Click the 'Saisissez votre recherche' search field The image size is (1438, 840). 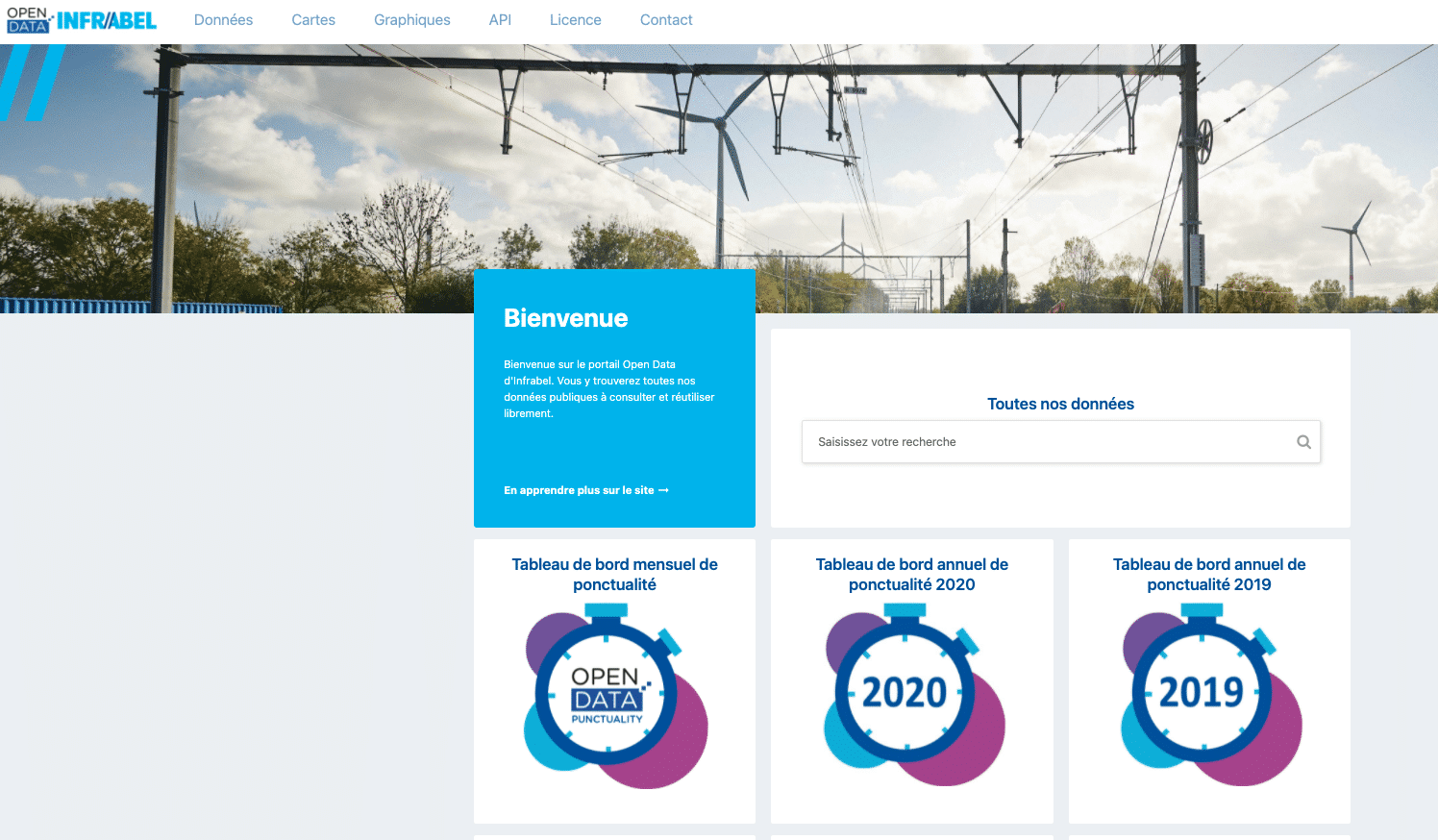tap(1048, 442)
